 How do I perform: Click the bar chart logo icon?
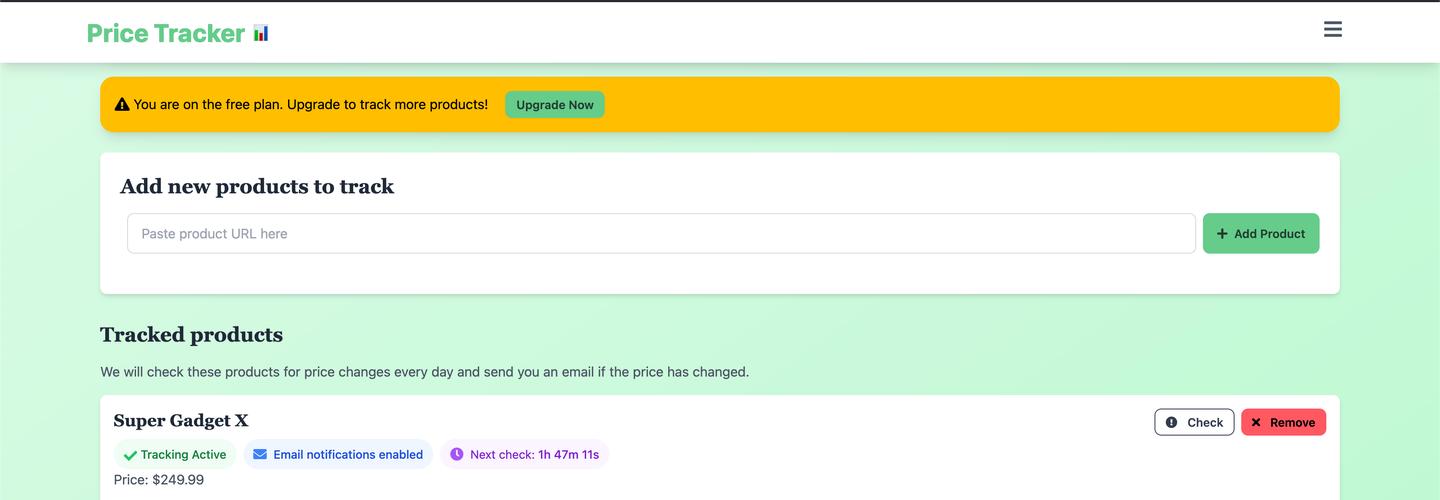261,33
